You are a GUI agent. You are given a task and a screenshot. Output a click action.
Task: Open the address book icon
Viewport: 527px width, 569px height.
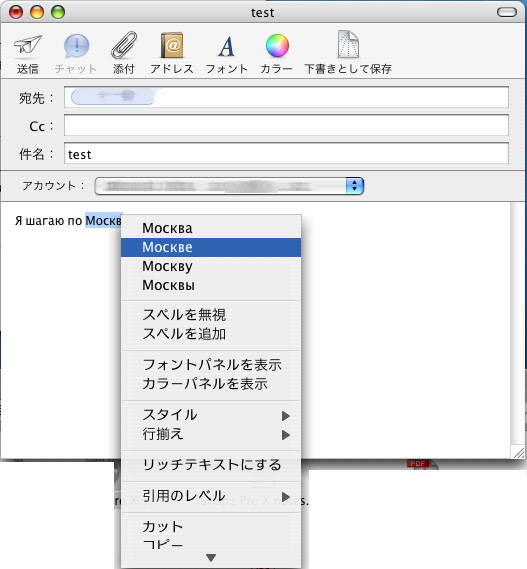coord(172,46)
